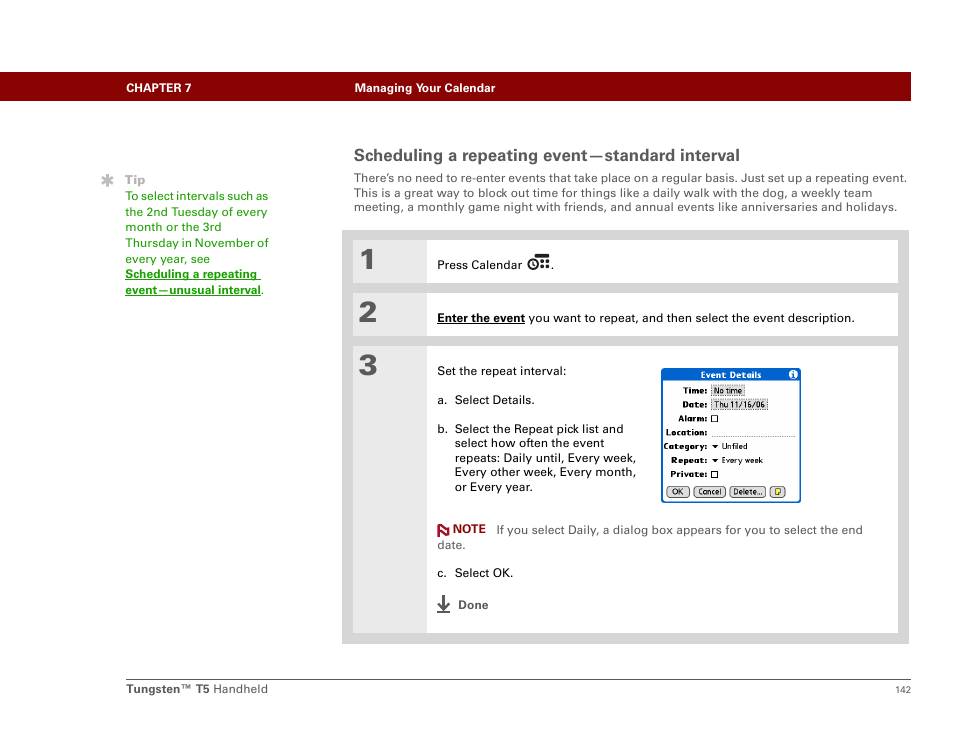Click heading 'Scheduling a repeating event—standard interval'
Viewport: 954px width, 738px height.
546,156
